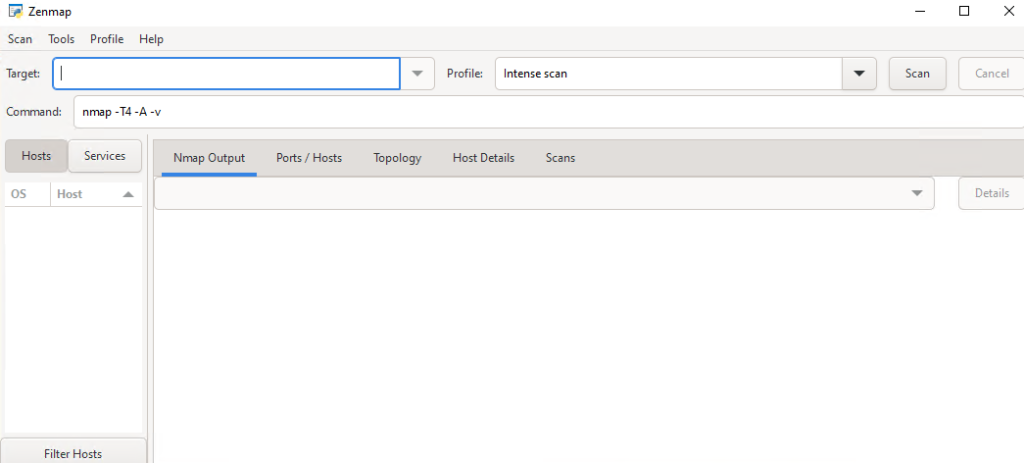
Task: Open the Help menu
Action: (x=151, y=39)
